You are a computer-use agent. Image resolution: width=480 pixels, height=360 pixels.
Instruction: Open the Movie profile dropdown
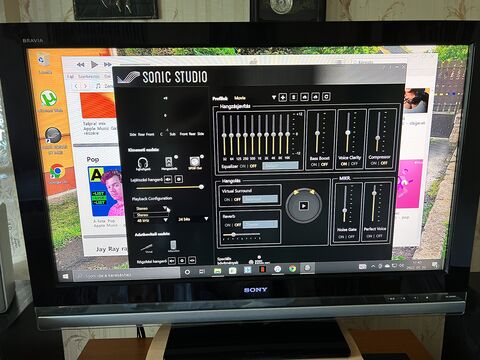point(274,97)
